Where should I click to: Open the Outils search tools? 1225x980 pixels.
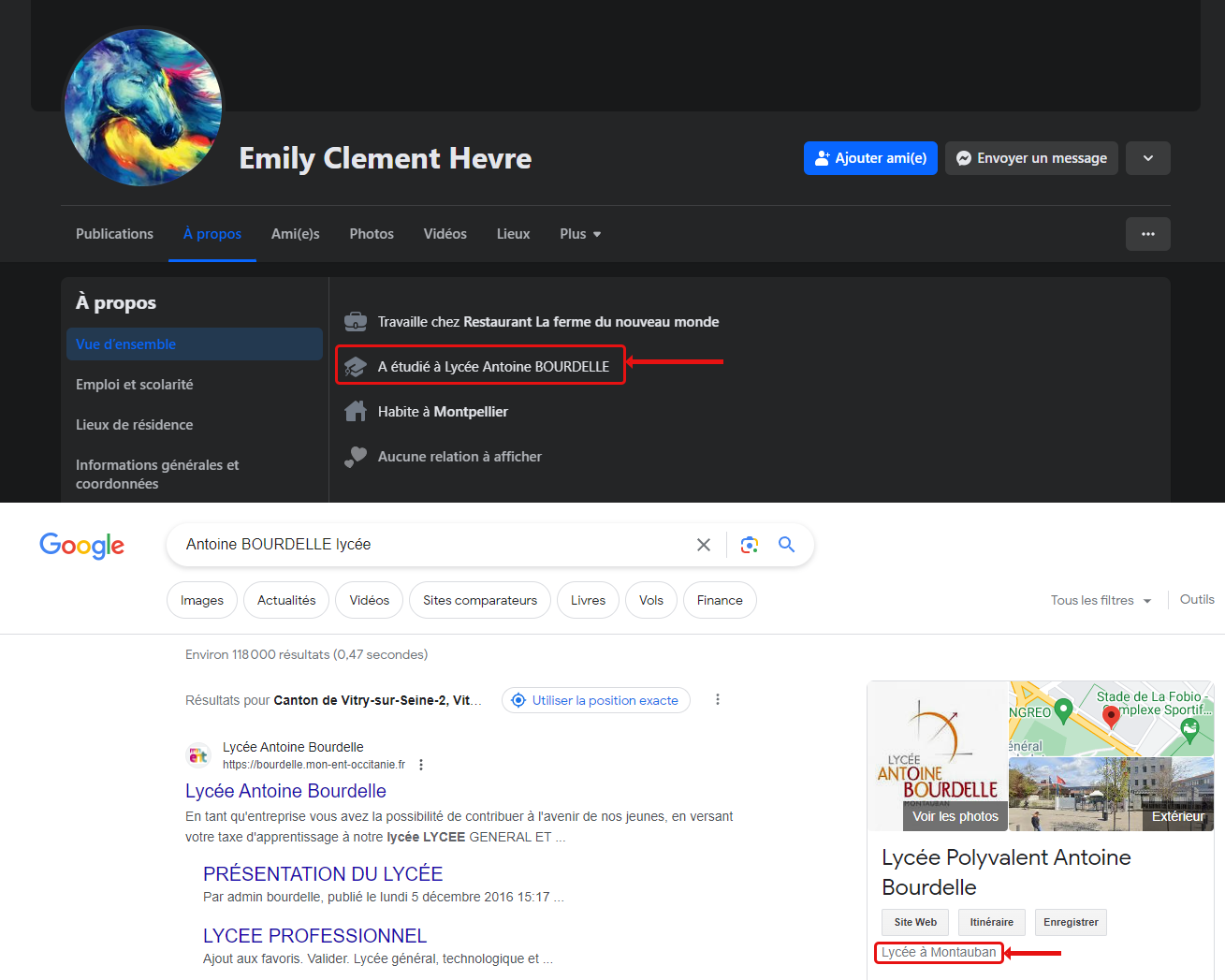coord(1197,599)
